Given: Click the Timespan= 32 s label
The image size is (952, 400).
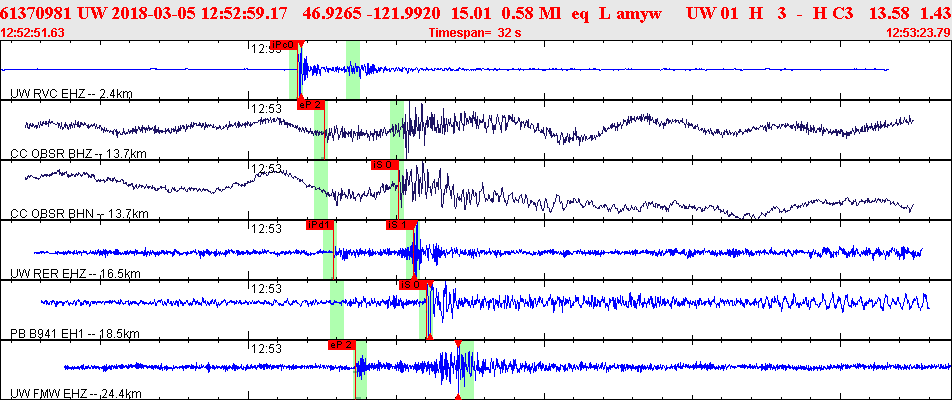Looking at the screenshot, I should 475,33.
